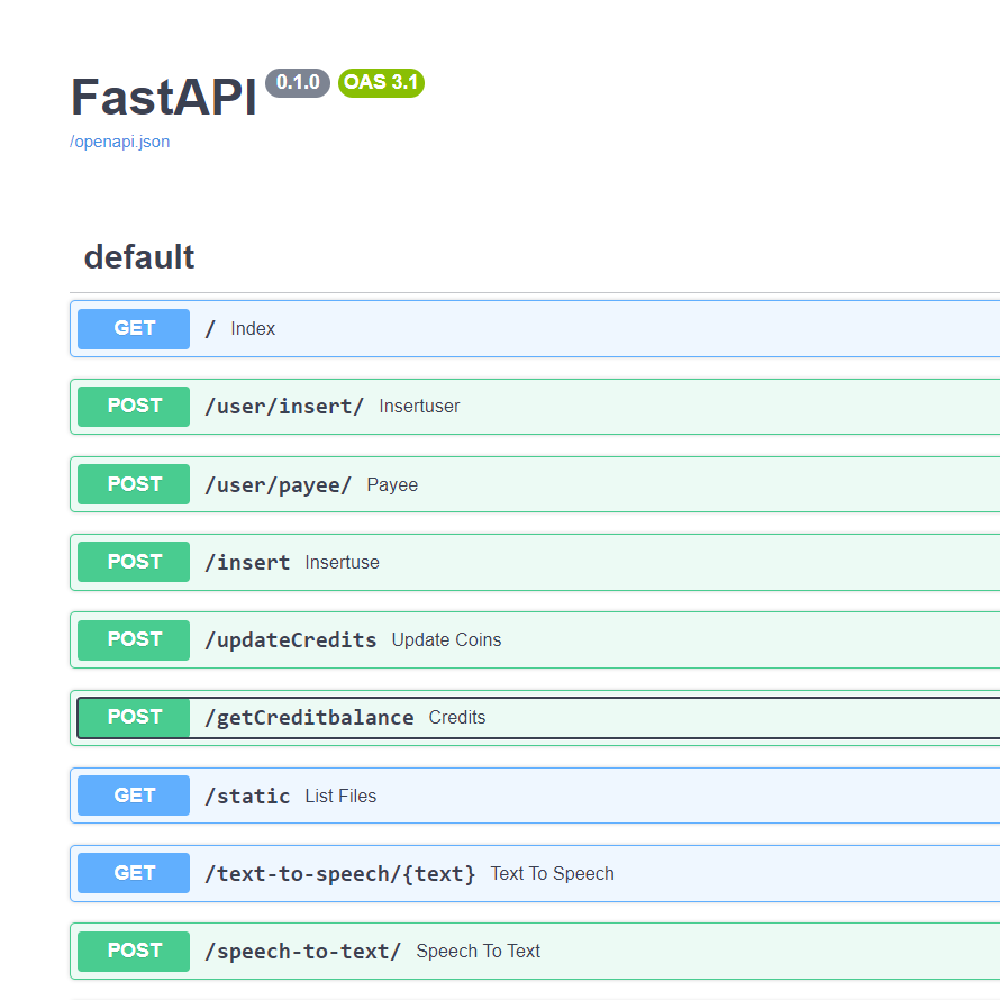
Task: Click the GET badge for /static
Action: (134, 795)
